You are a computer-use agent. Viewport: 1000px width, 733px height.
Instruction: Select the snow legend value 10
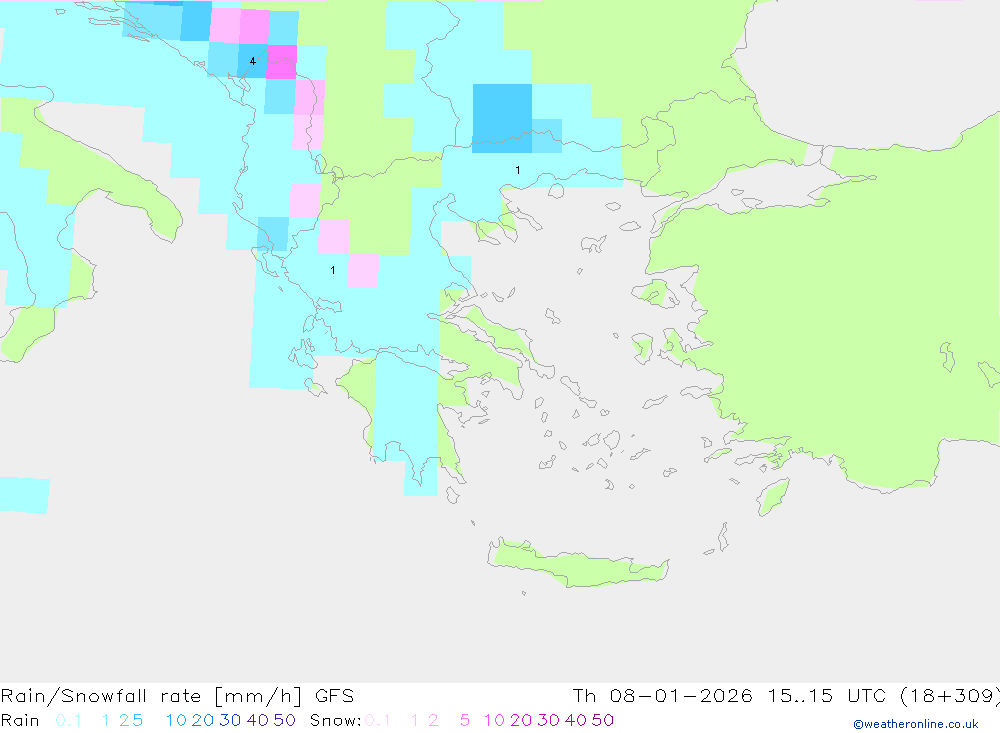pyautogui.click(x=494, y=720)
